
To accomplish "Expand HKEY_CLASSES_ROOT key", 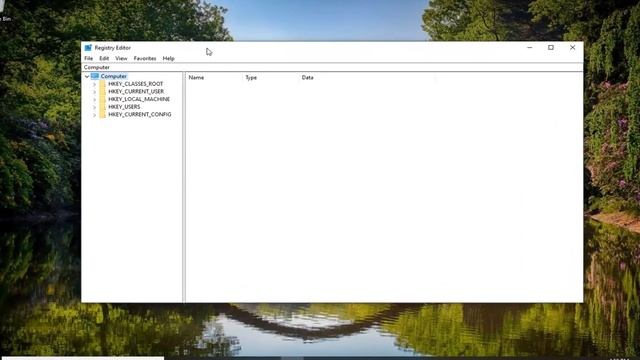I will [x=94, y=84].
